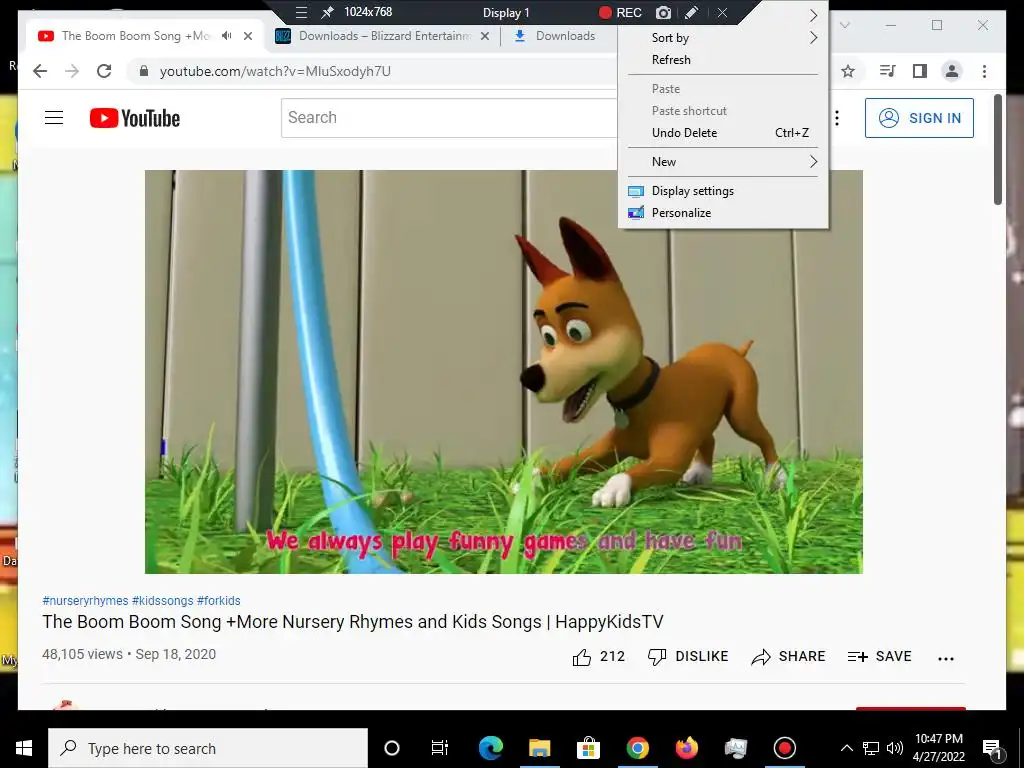
Task: Save the video to a playlist
Action: (x=880, y=656)
